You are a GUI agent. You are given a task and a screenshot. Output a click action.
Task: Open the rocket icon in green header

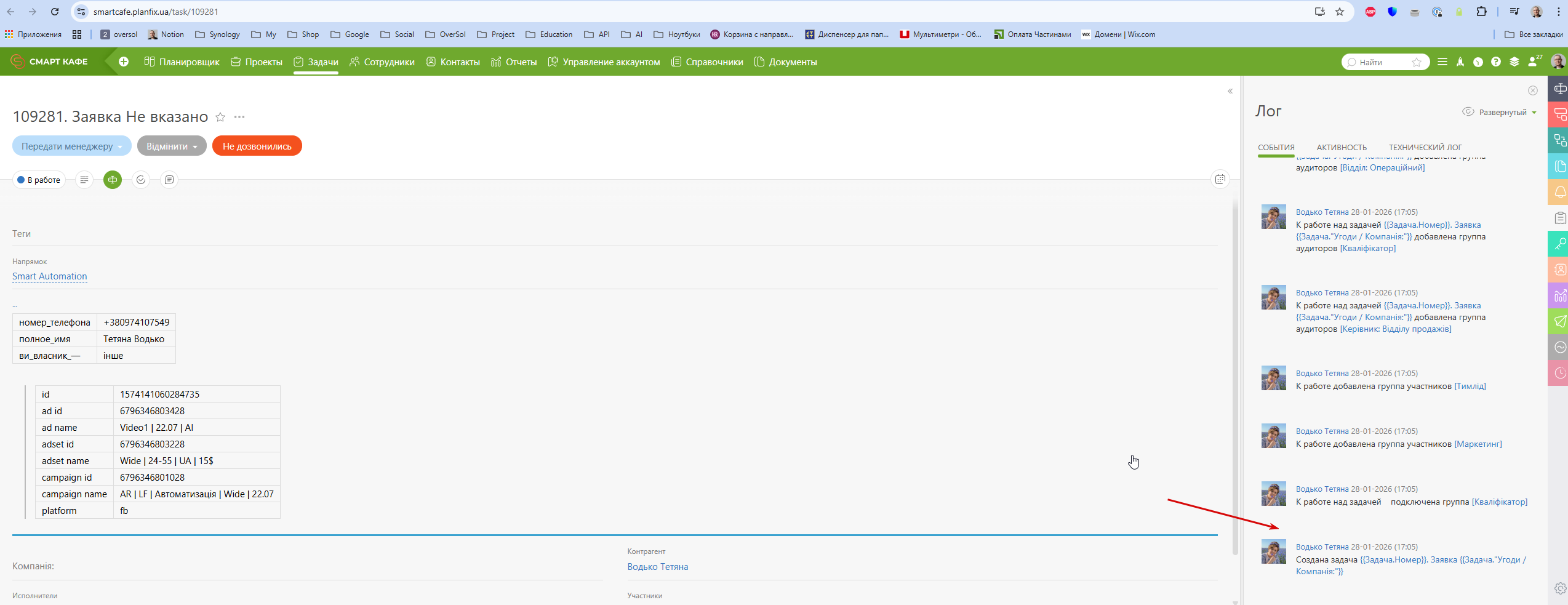pos(1460,62)
